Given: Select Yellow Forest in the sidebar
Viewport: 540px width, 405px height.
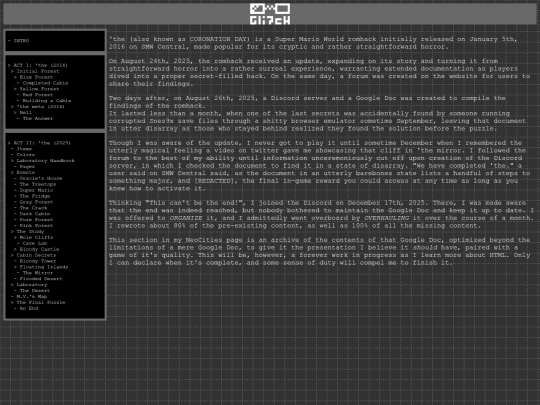Looking at the screenshot, I should pos(39,89).
